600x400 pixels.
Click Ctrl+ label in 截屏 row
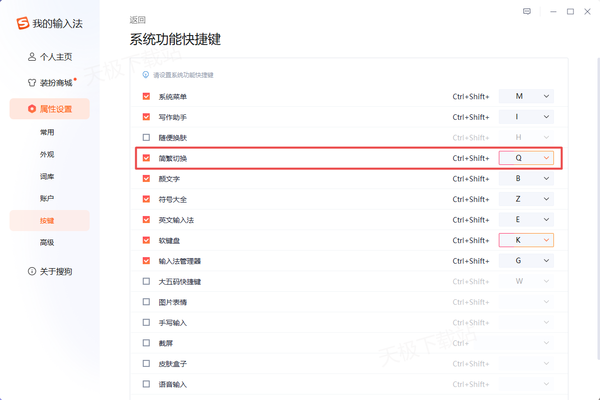pyautogui.click(x=460, y=343)
